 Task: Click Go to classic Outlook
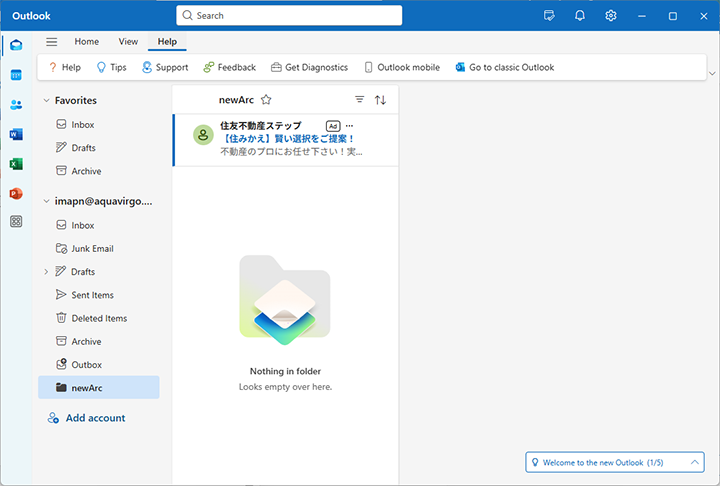(x=505, y=68)
